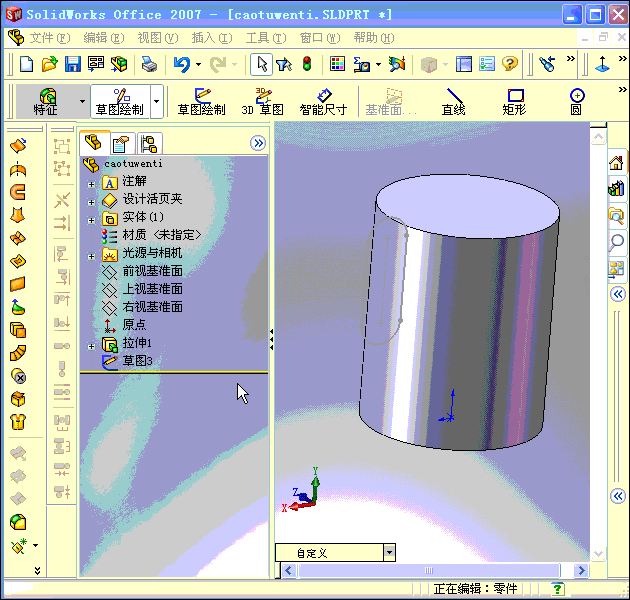Open the Undo history dropdown arrow

pyautogui.click(x=198, y=64)
